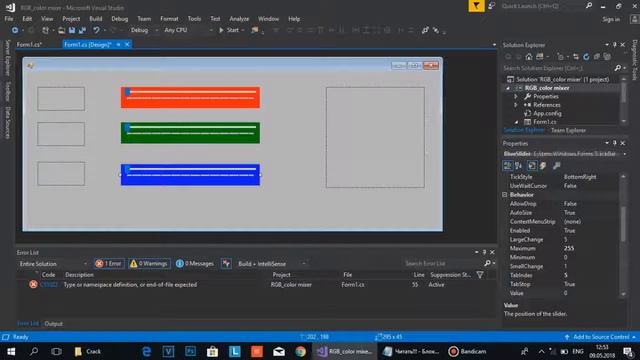The height and width of the screenshot is (360, 640).
Task: Open Google Chrome from the taskbar
Action: click(x=301, y=351)
